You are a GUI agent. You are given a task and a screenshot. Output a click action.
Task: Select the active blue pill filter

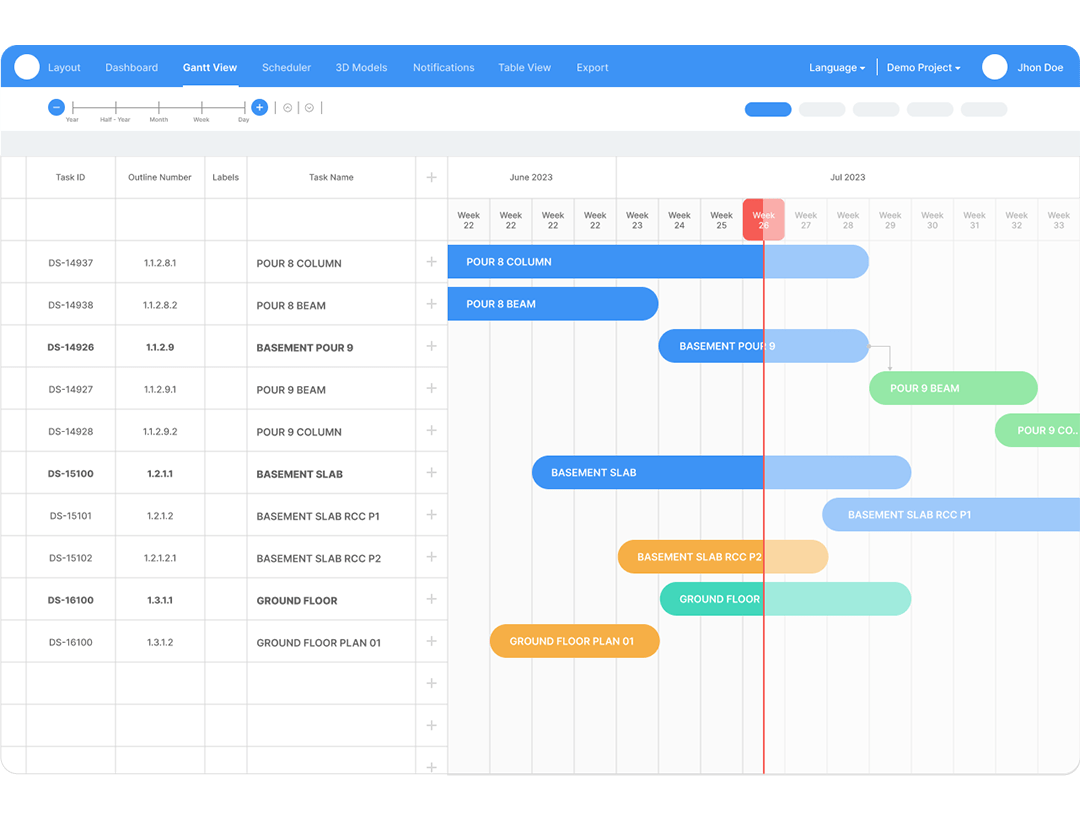pos(768,110)
